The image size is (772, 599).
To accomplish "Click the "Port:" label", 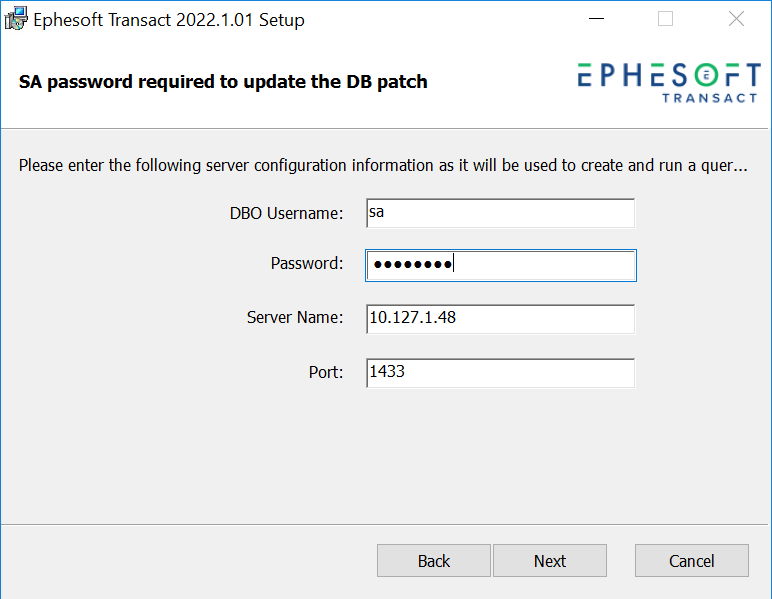I will 326,372.
